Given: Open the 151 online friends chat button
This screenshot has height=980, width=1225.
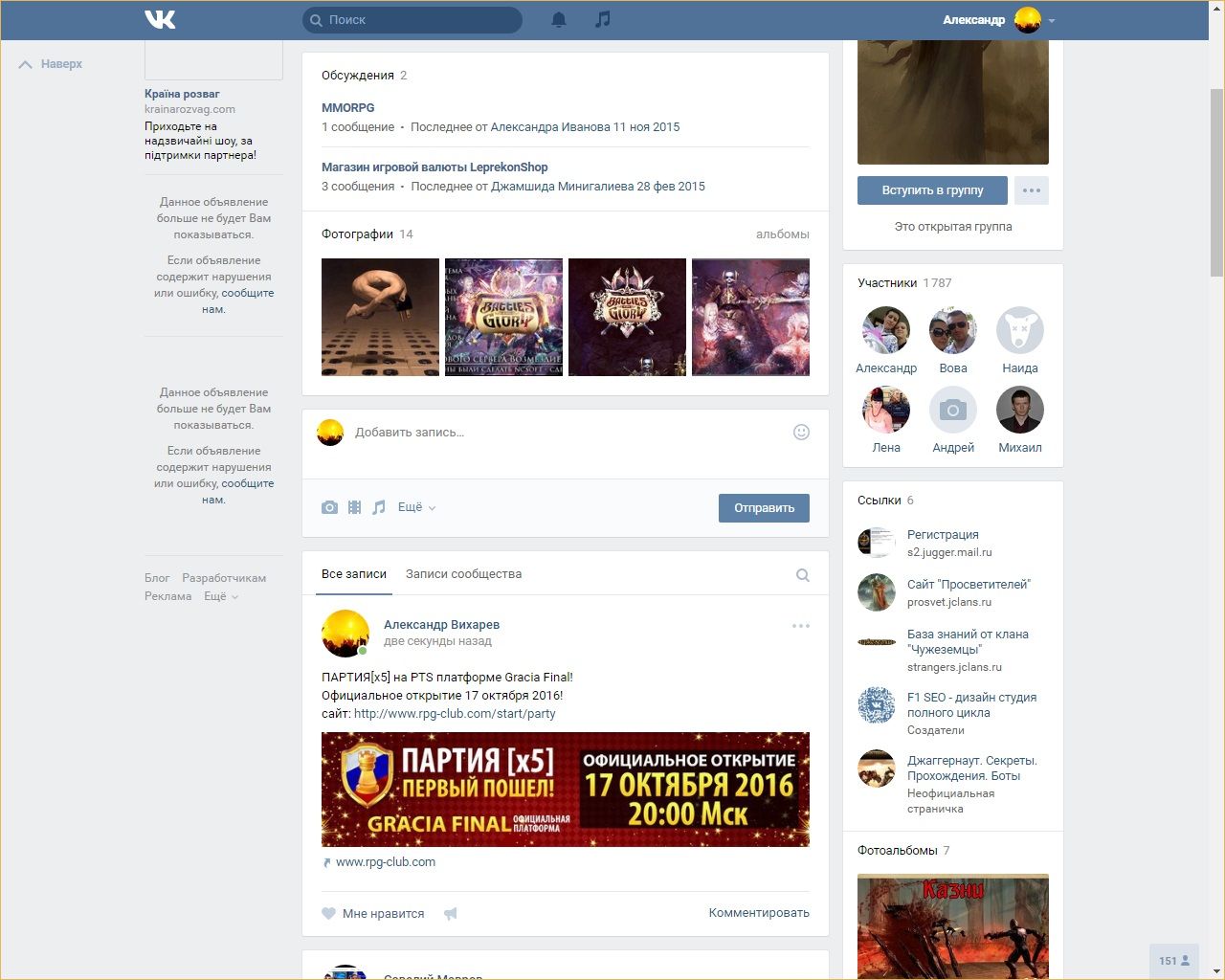Looking at the screenshot, I should point(1174,961).
